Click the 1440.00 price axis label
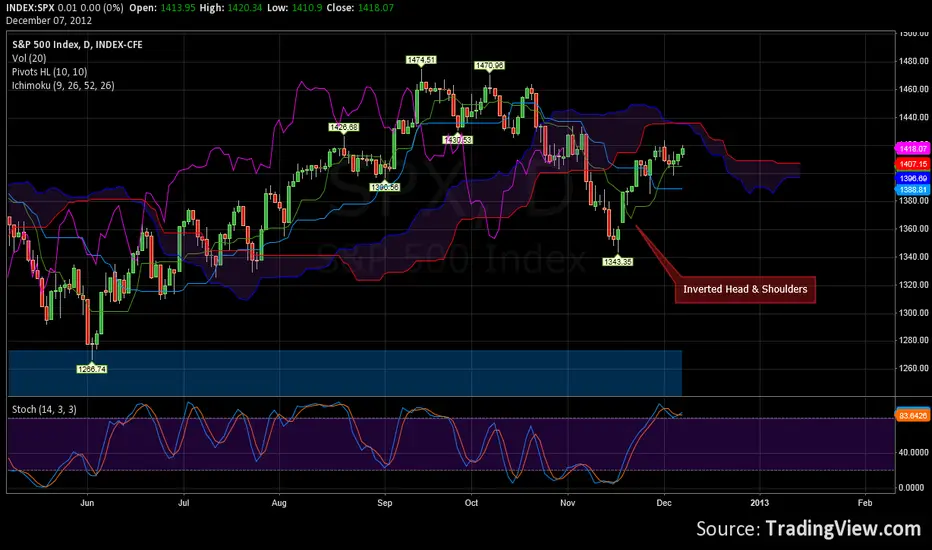This screenshot has height=550, width=932. [914, 117]
